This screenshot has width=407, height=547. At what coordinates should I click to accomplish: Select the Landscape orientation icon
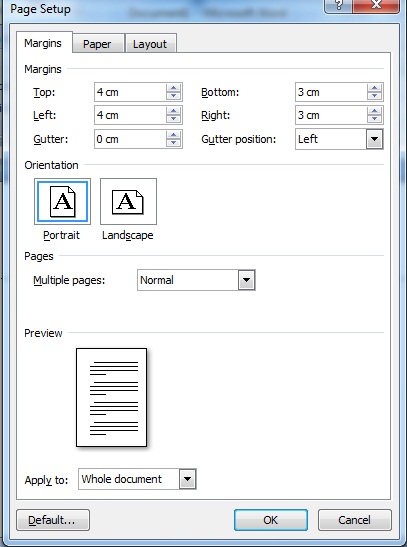128,201
